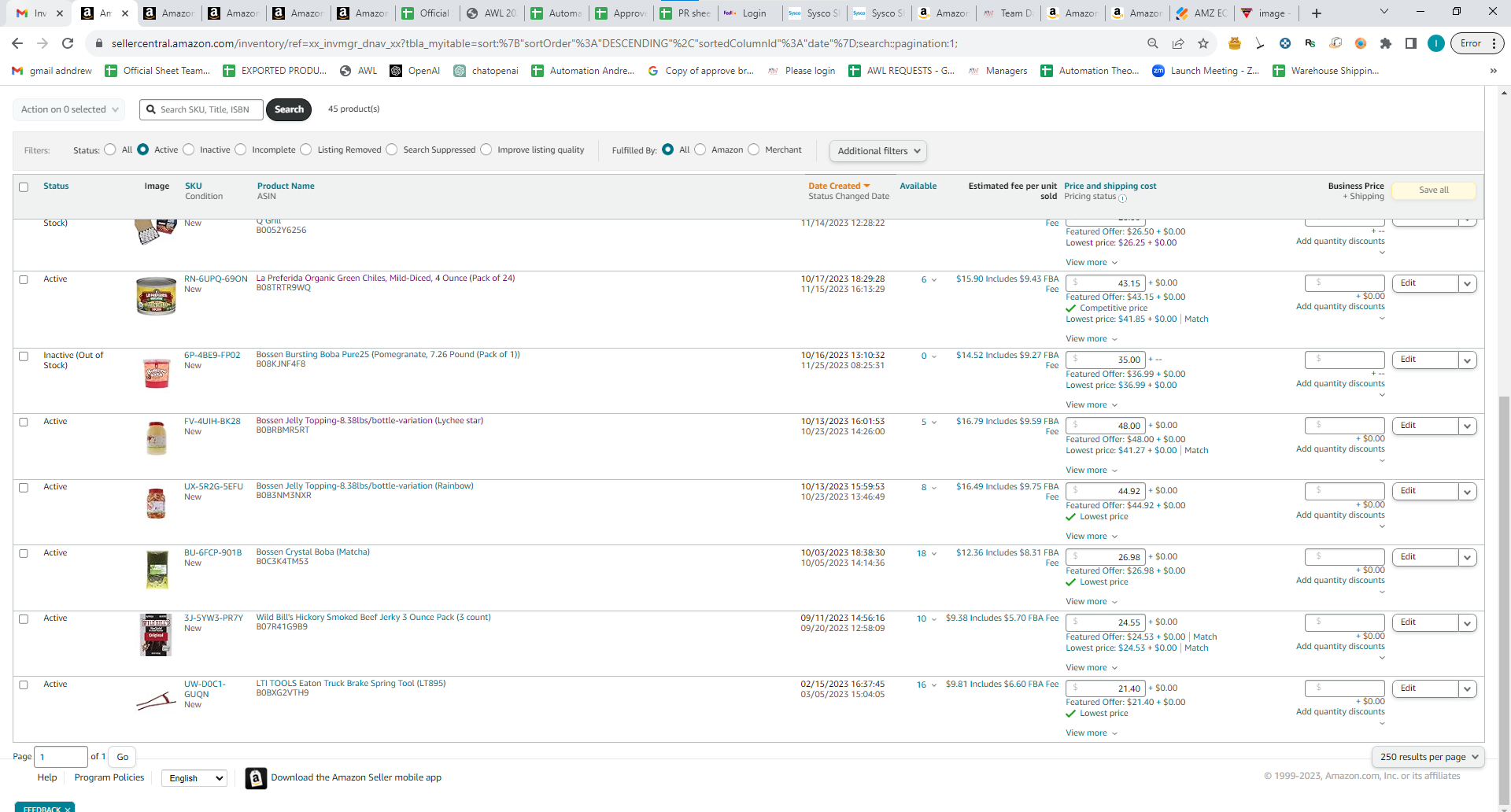Select the LTI TOOLS Brake Spring Tool checkbox
This screenshot has width=1511, height=812.
coord(24,685)
